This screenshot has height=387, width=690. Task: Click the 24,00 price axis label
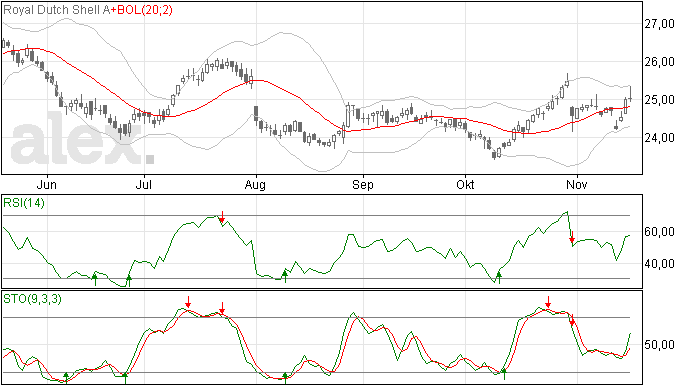(659, 138)
